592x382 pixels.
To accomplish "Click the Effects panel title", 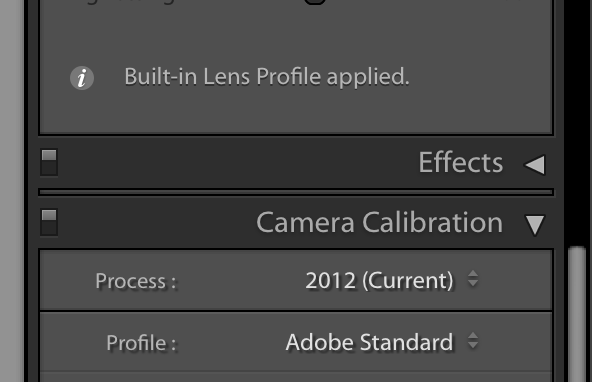I will pyautogui.click(x=461, y=163).
